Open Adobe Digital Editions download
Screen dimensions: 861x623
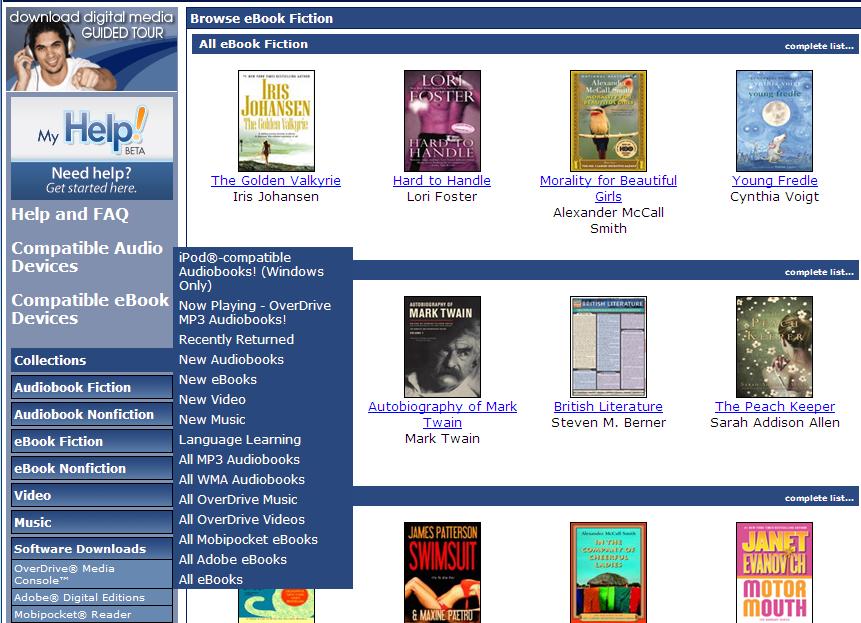point(92,597)
